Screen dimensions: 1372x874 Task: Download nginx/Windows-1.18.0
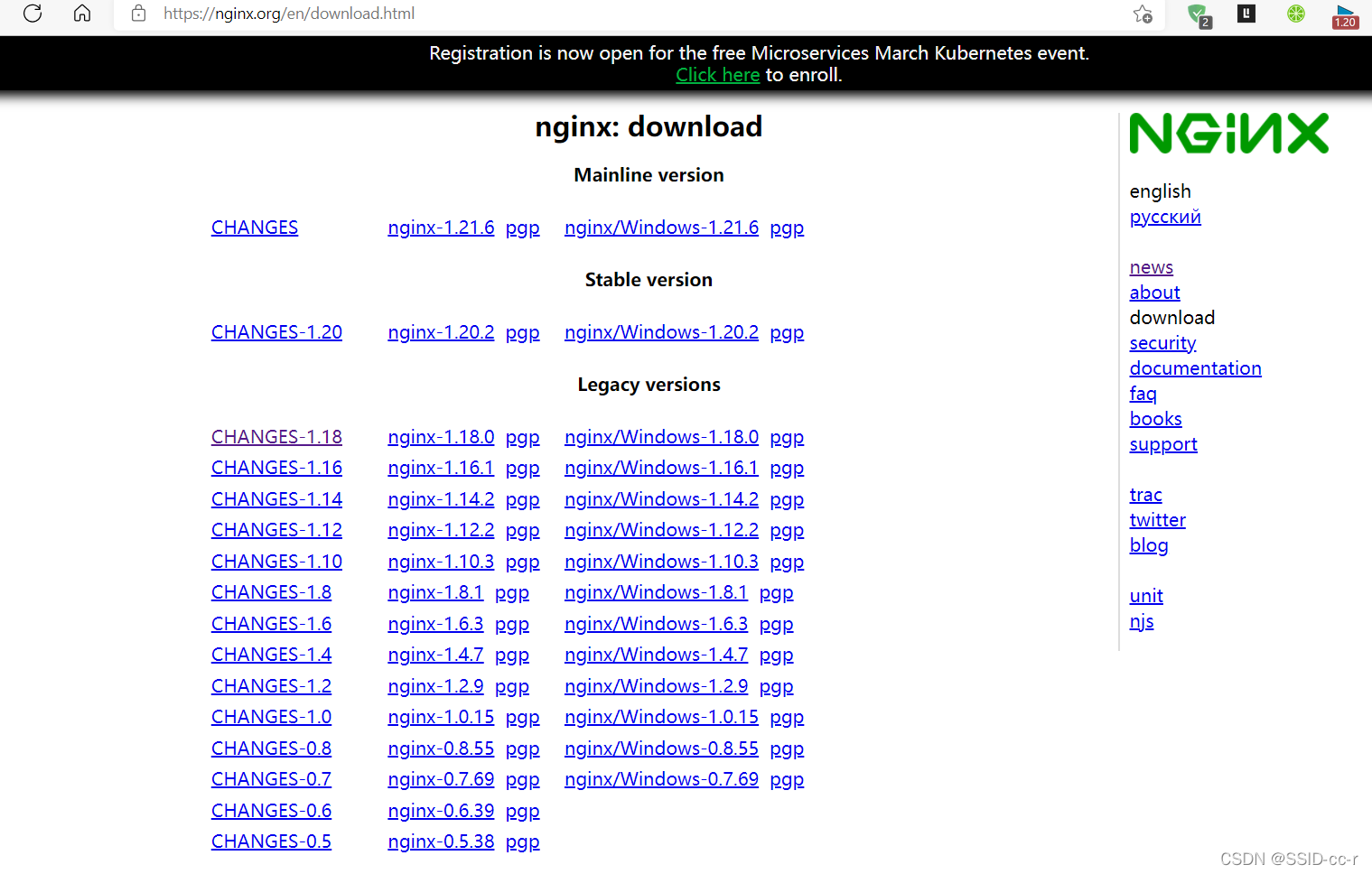(661, 437)
